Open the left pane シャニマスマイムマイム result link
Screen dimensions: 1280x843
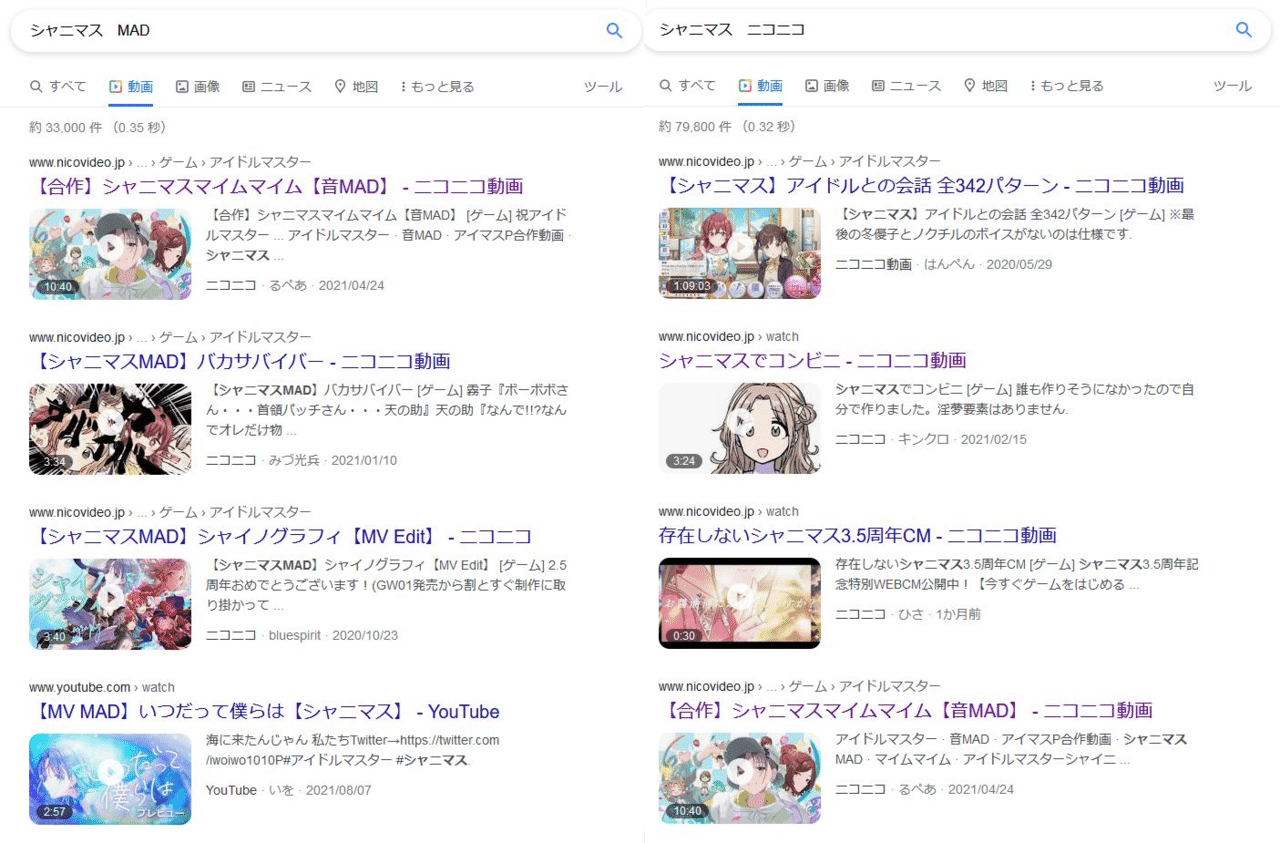pyautogui.click(x=276, y=186)
